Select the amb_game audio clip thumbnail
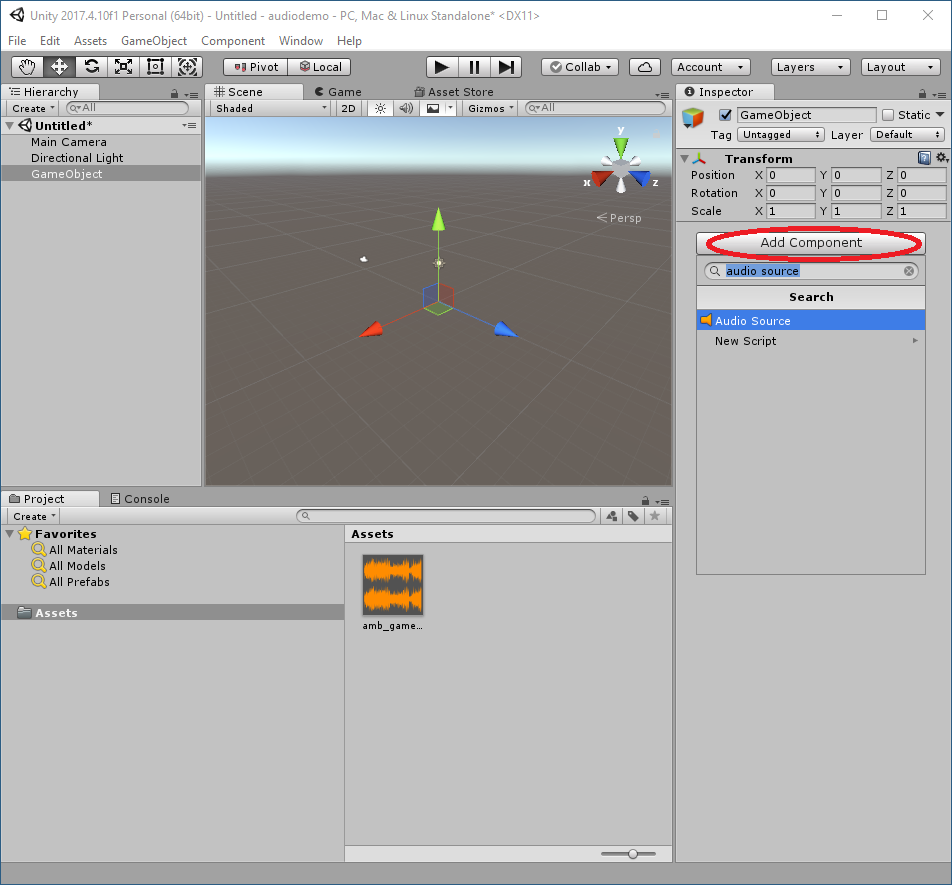The image size is (952, 885). (x=393, y=585)
